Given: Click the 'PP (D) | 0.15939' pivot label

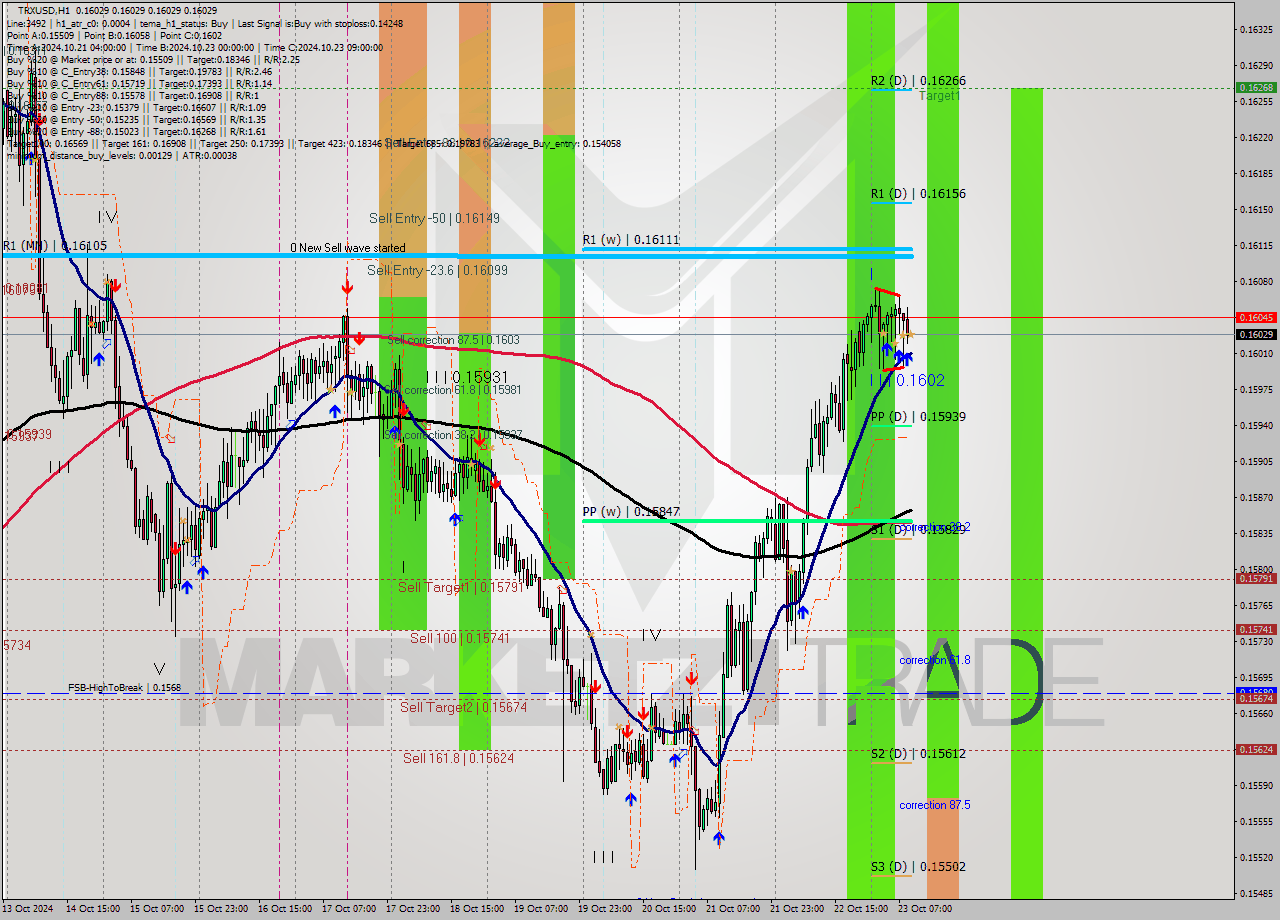Looking at the screenshot, I should click(918, 417).
